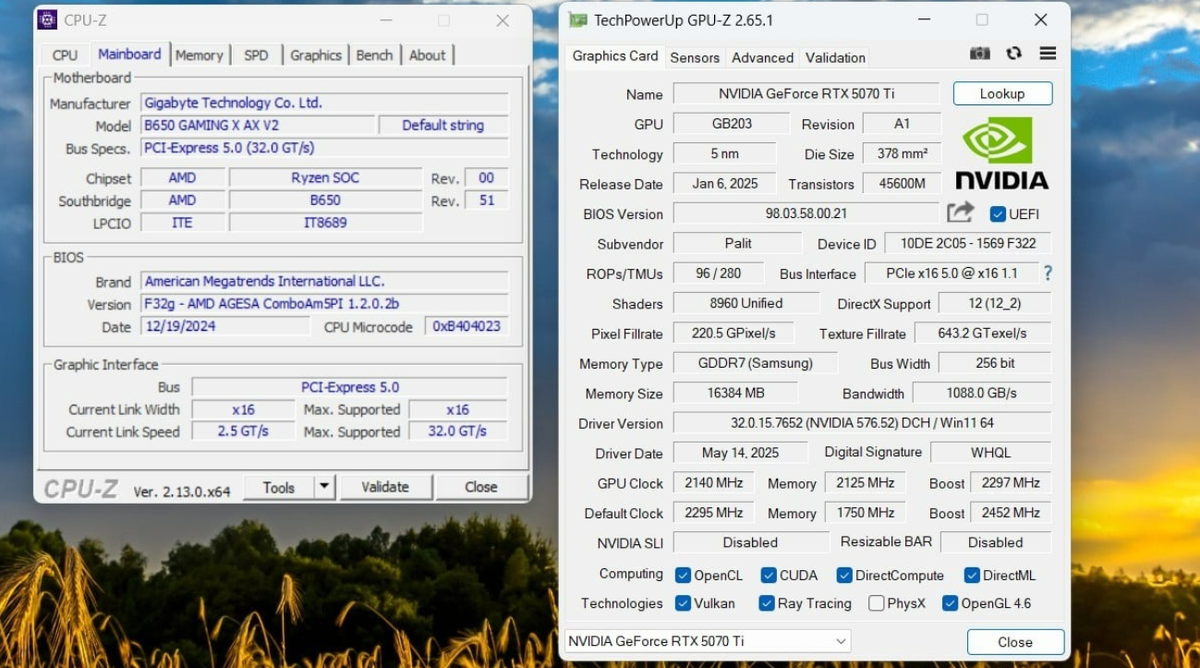Click the F32g AGESA BIOS version value
Image resolution: width=1200 pixels, height=668 pixels.
click(x=324, y=303)
